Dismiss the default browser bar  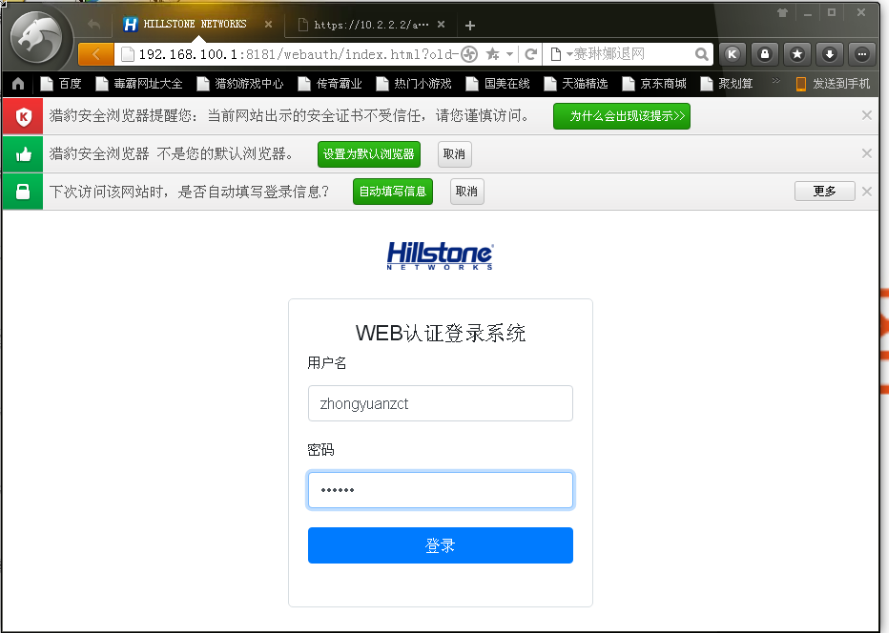(866, 153)
